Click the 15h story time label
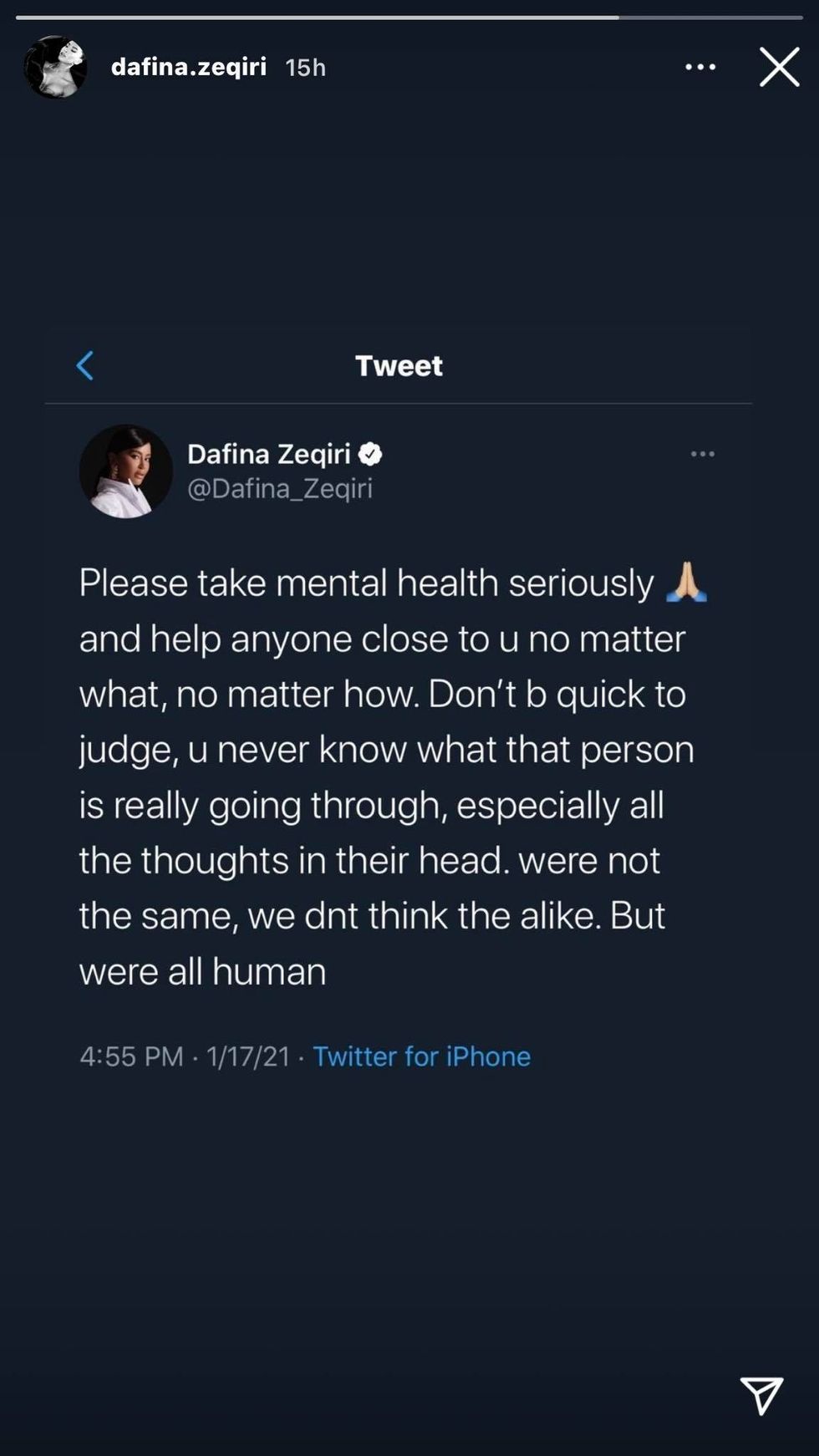This screenshot has height=1456, width=819. click(x=305, y=67)
